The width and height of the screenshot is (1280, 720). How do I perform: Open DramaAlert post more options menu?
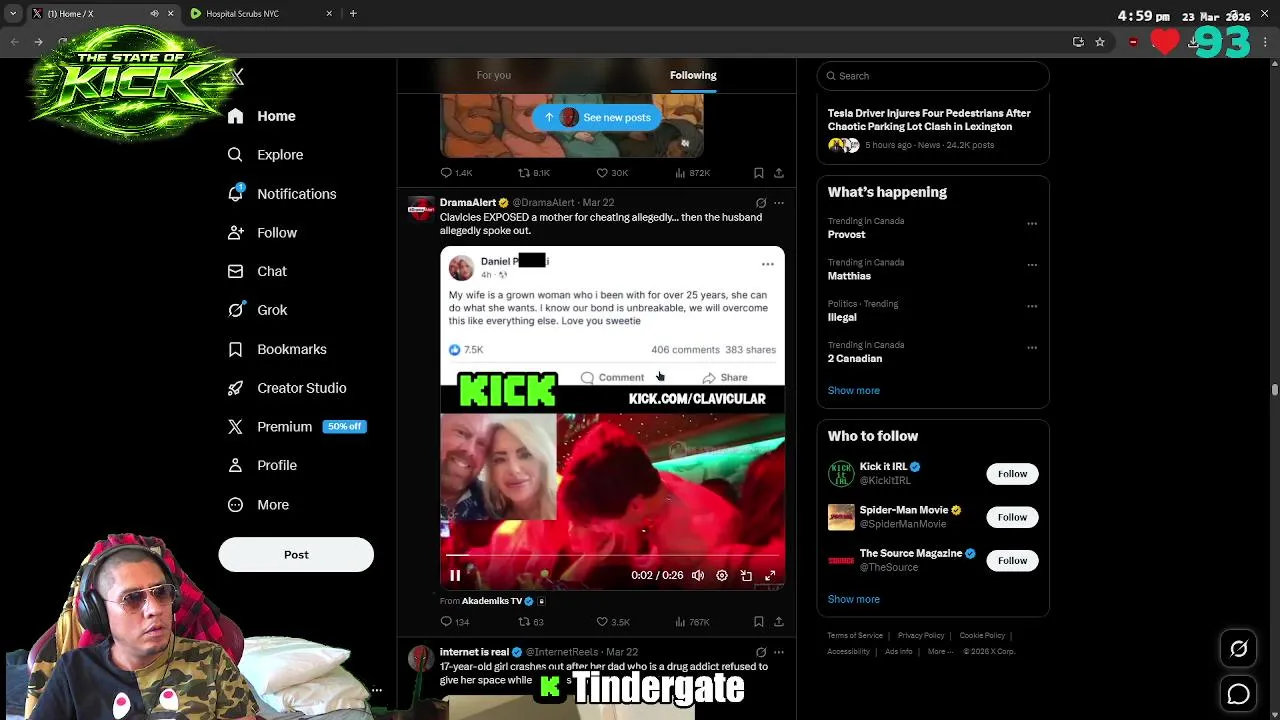779,203
